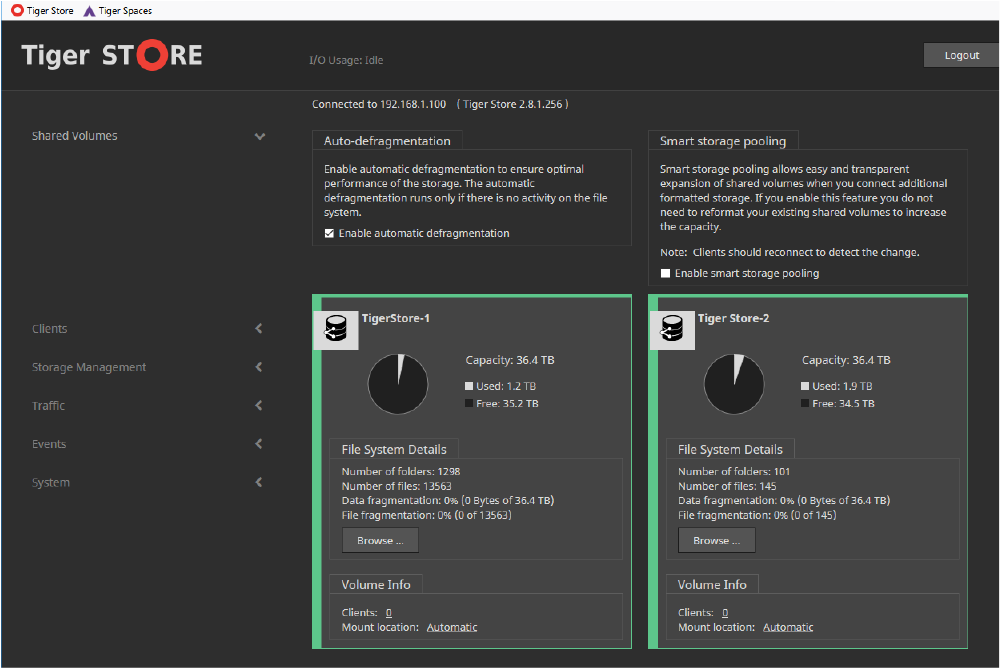Change TigerStore-1 Automatic mount location
The width and height of the screenshot is (1000, 668).
coord(452,627)
